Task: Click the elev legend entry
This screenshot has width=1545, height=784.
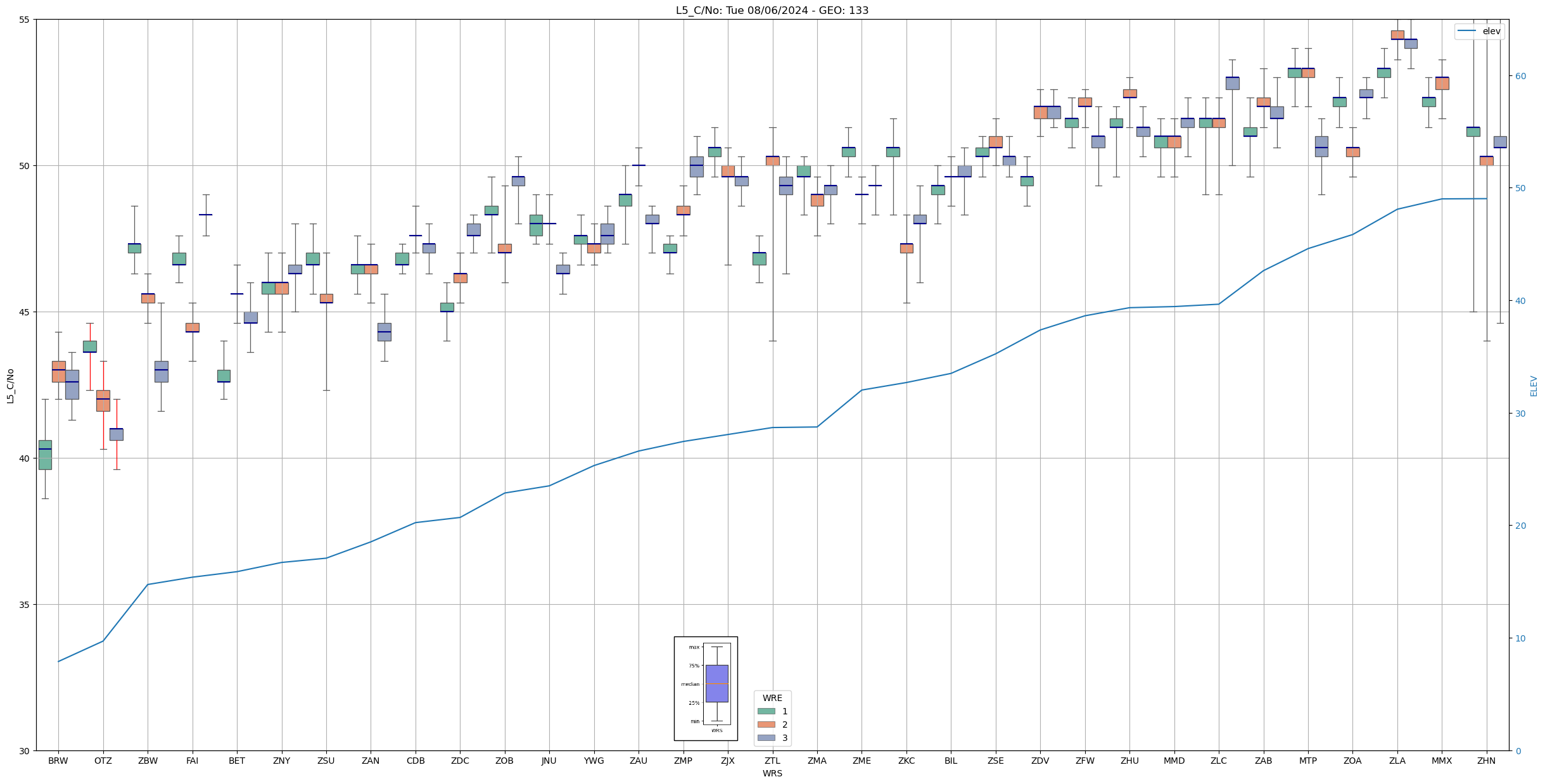Action: pos(1478,31)
